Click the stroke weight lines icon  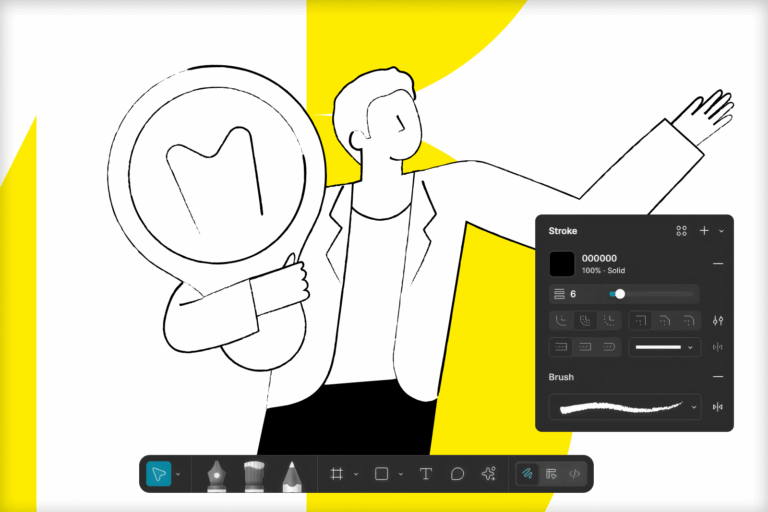coord(559,294)
